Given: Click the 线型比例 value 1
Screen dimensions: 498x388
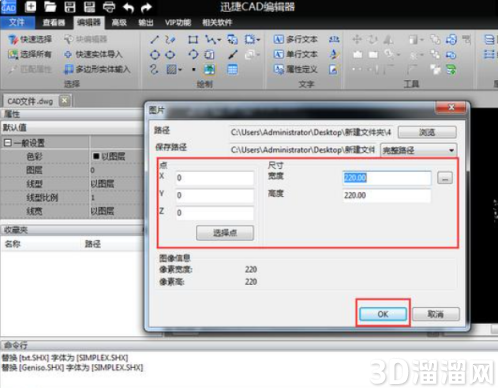Looking at the screenshot, I should click(93, 197).
